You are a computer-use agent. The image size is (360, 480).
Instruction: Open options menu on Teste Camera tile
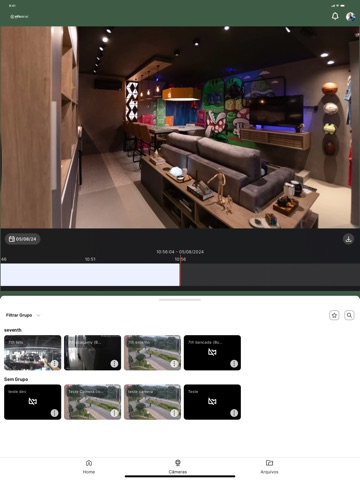click(114, 413)
